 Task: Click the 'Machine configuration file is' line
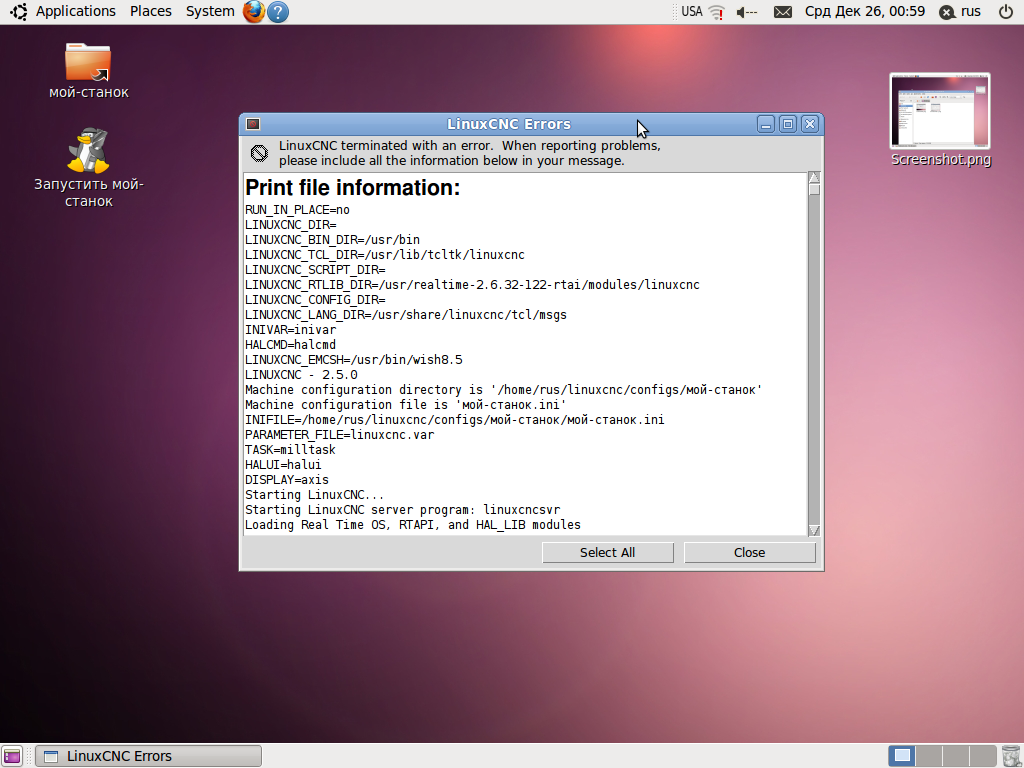pyautogui.click(x=406, y=406)
